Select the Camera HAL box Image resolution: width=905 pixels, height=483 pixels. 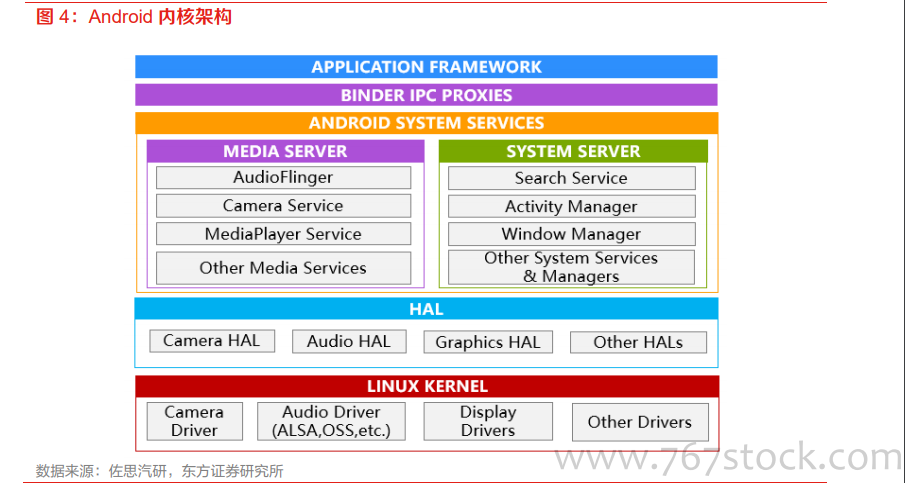click(x=212, y=341)
